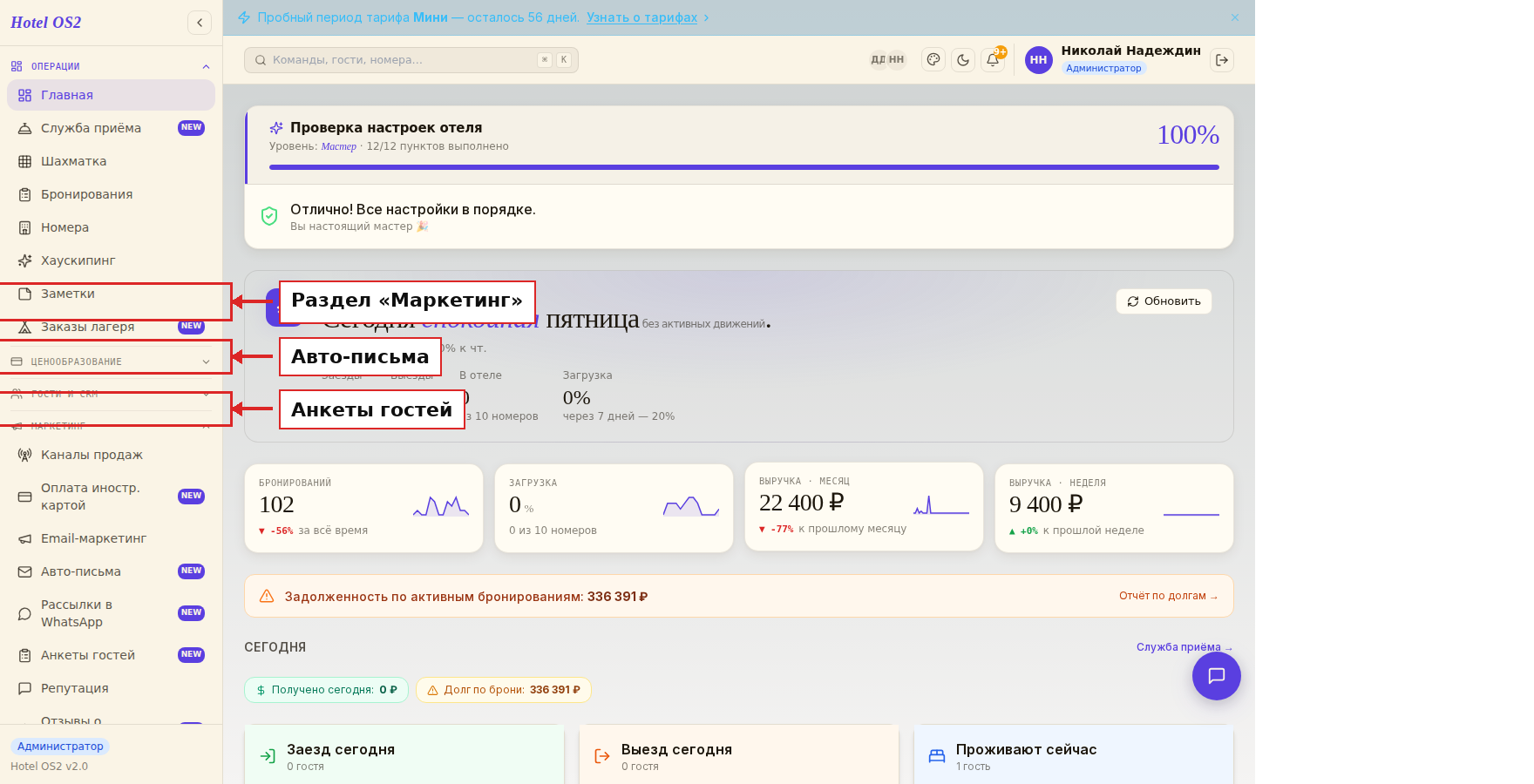1534x784 pixels.
Task: Follow the Узнать о тарифах link
Action: point(641,17)
